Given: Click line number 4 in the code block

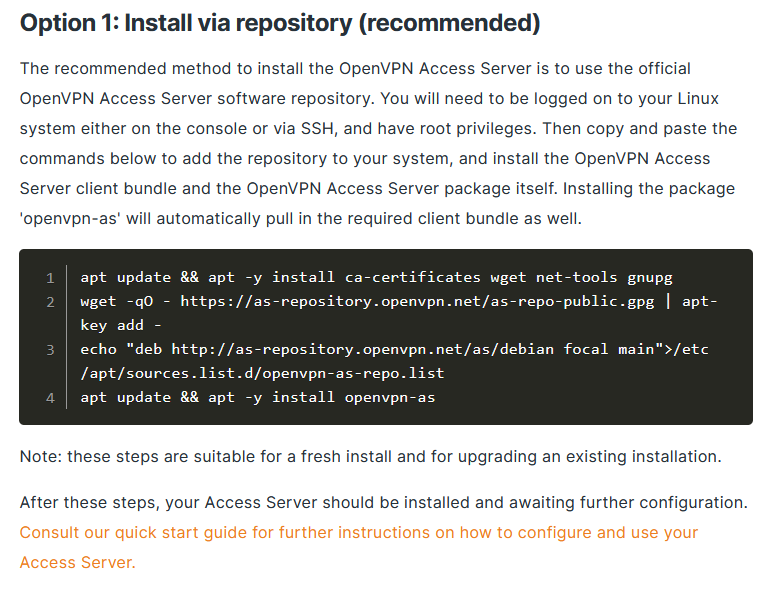Looking at the screenshot, I should 50,398.
